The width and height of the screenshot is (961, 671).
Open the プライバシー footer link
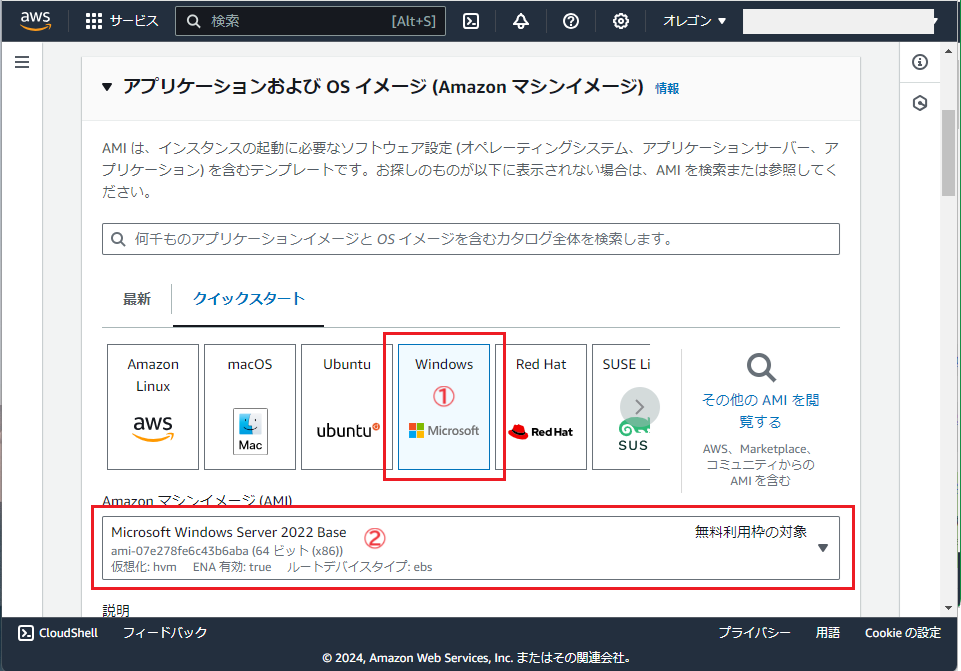click(x=754, y=633)
